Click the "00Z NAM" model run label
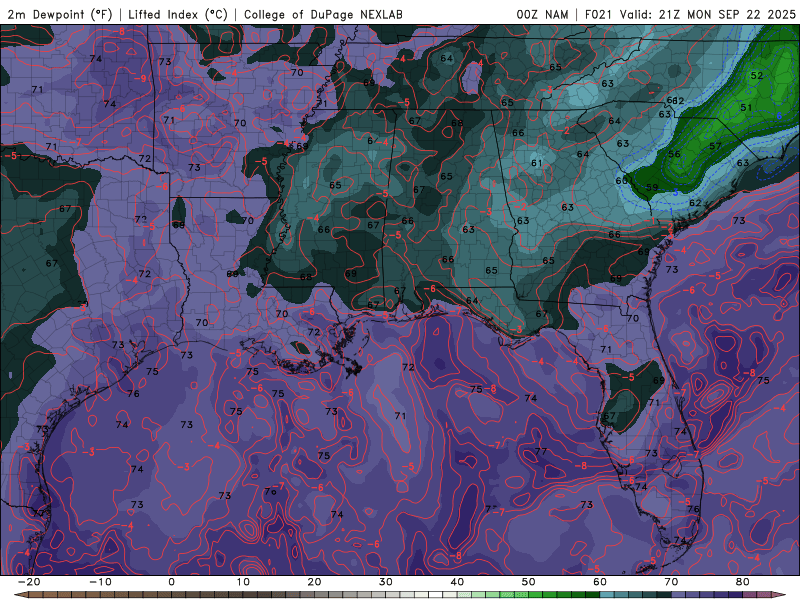Viewport: 800px width, 600px height. click(542, 14)
